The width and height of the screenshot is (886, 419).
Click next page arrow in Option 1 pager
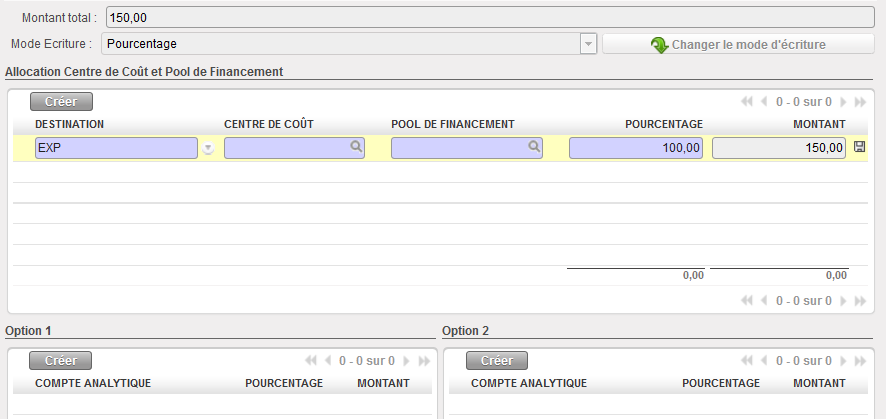click(x=406, y=361)
